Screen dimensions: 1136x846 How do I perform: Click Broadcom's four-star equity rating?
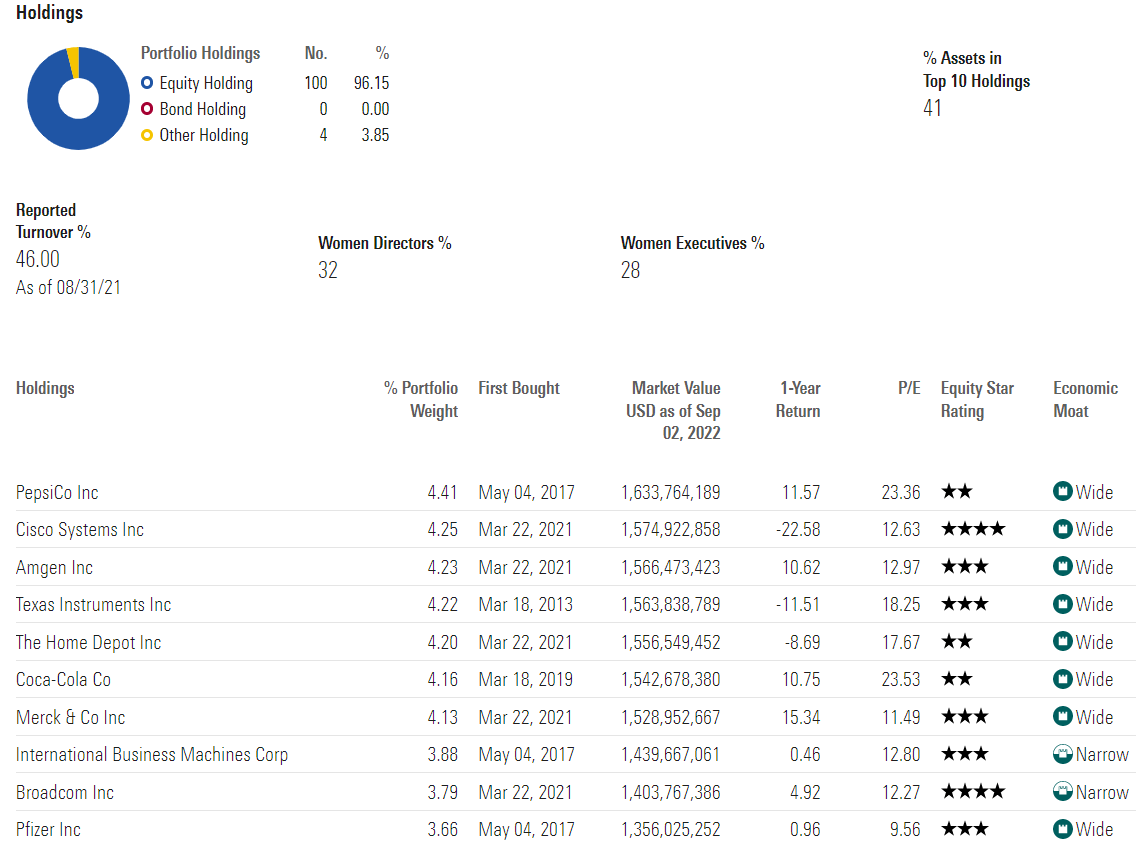coord(973,792)
